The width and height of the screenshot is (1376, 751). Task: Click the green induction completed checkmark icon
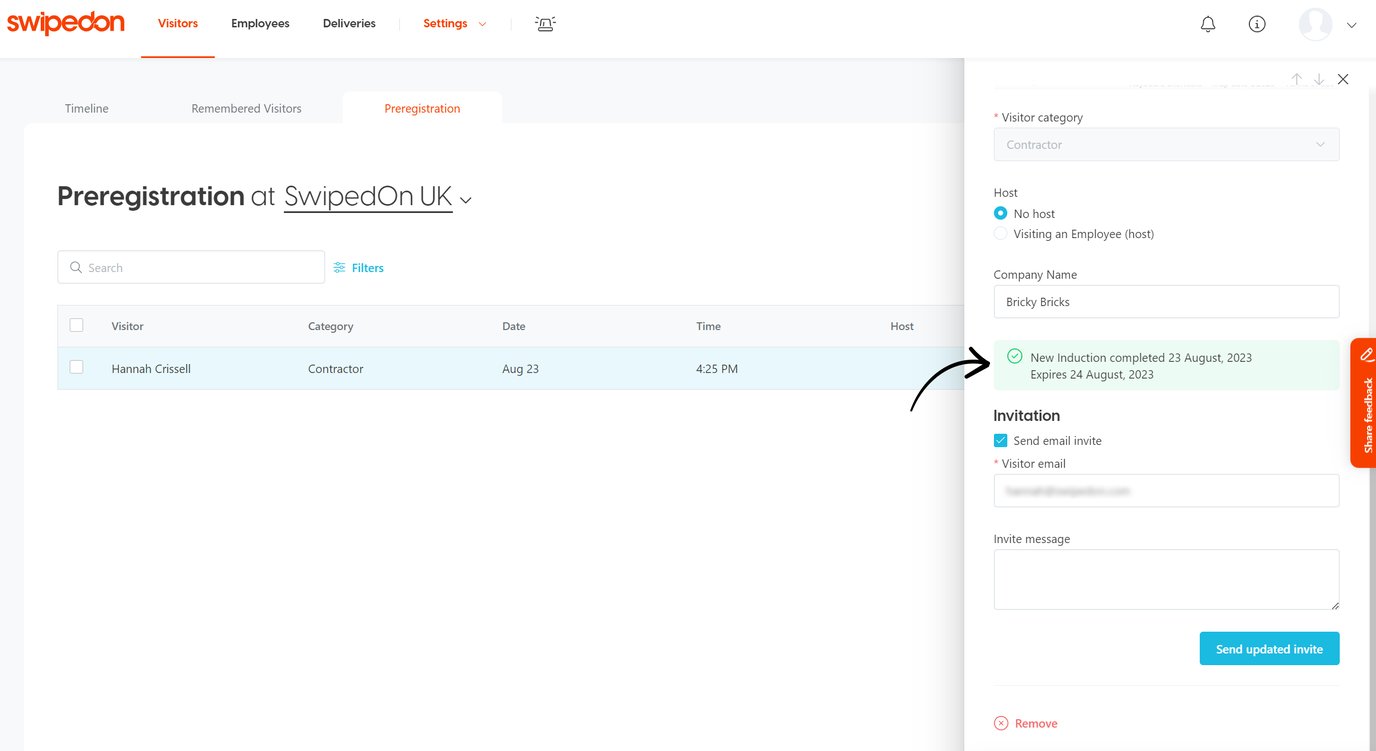click(1014, 357)
